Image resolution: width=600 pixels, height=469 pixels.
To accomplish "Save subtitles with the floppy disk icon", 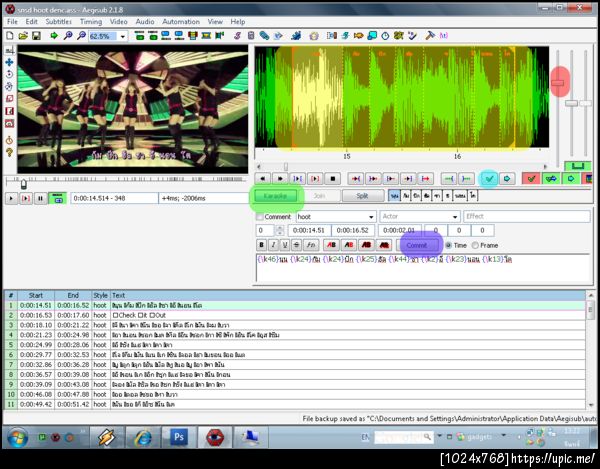I will point(36,36).
